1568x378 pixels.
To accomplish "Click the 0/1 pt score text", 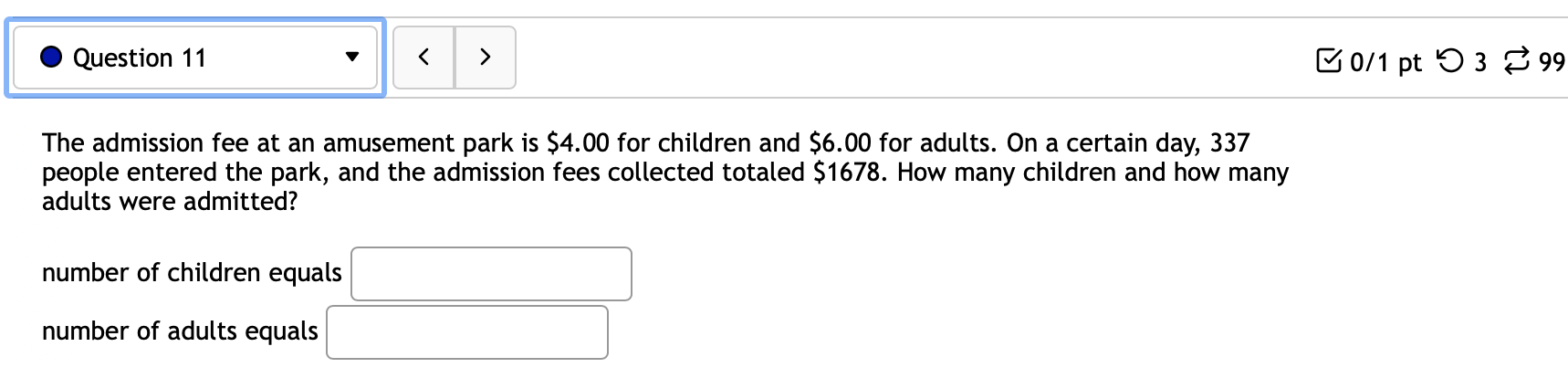I will point(1385,62).
